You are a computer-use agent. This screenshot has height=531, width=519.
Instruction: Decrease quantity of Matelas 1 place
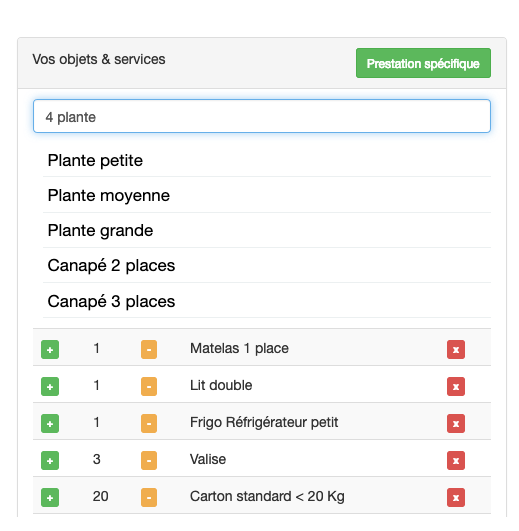point(149,349)
